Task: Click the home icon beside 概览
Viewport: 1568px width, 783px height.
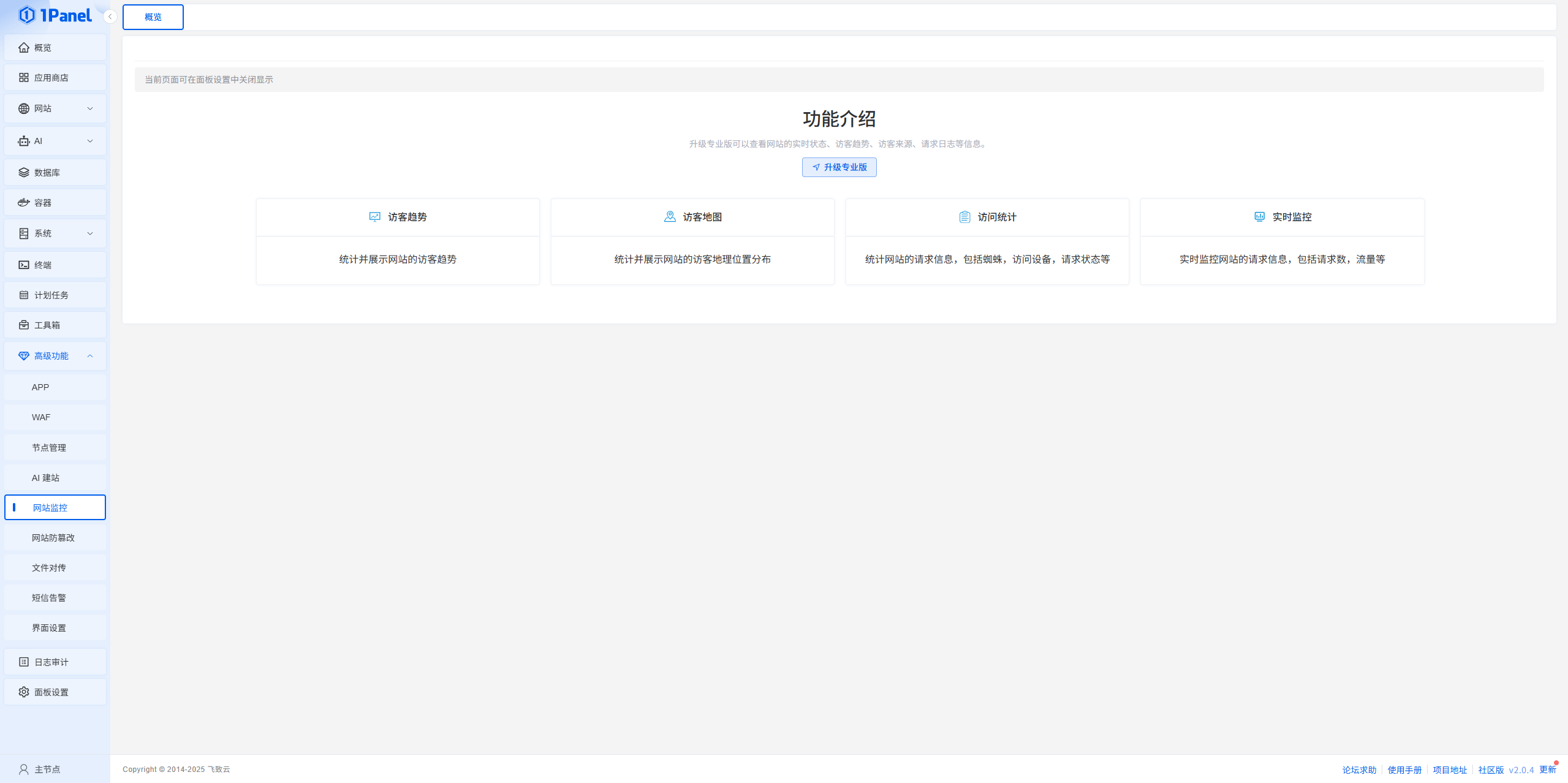Action: click(24, 48)
